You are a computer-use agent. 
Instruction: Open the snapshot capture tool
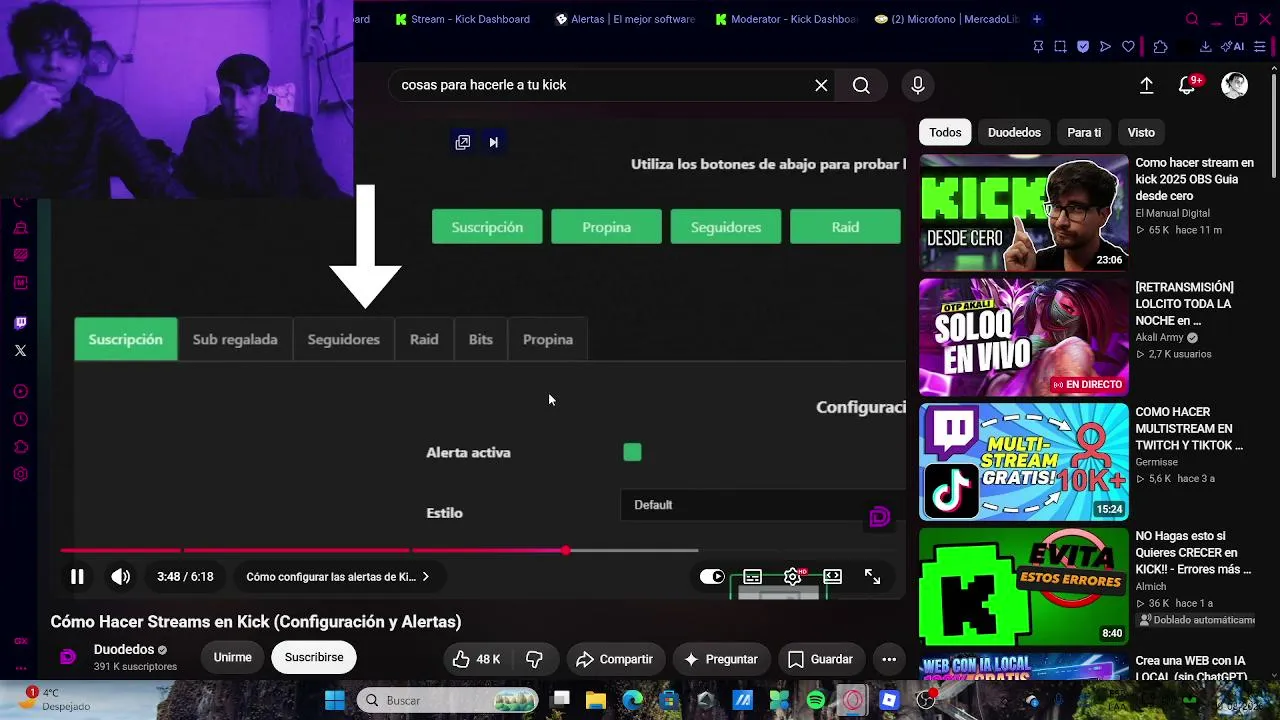(x=1060, y=47)
